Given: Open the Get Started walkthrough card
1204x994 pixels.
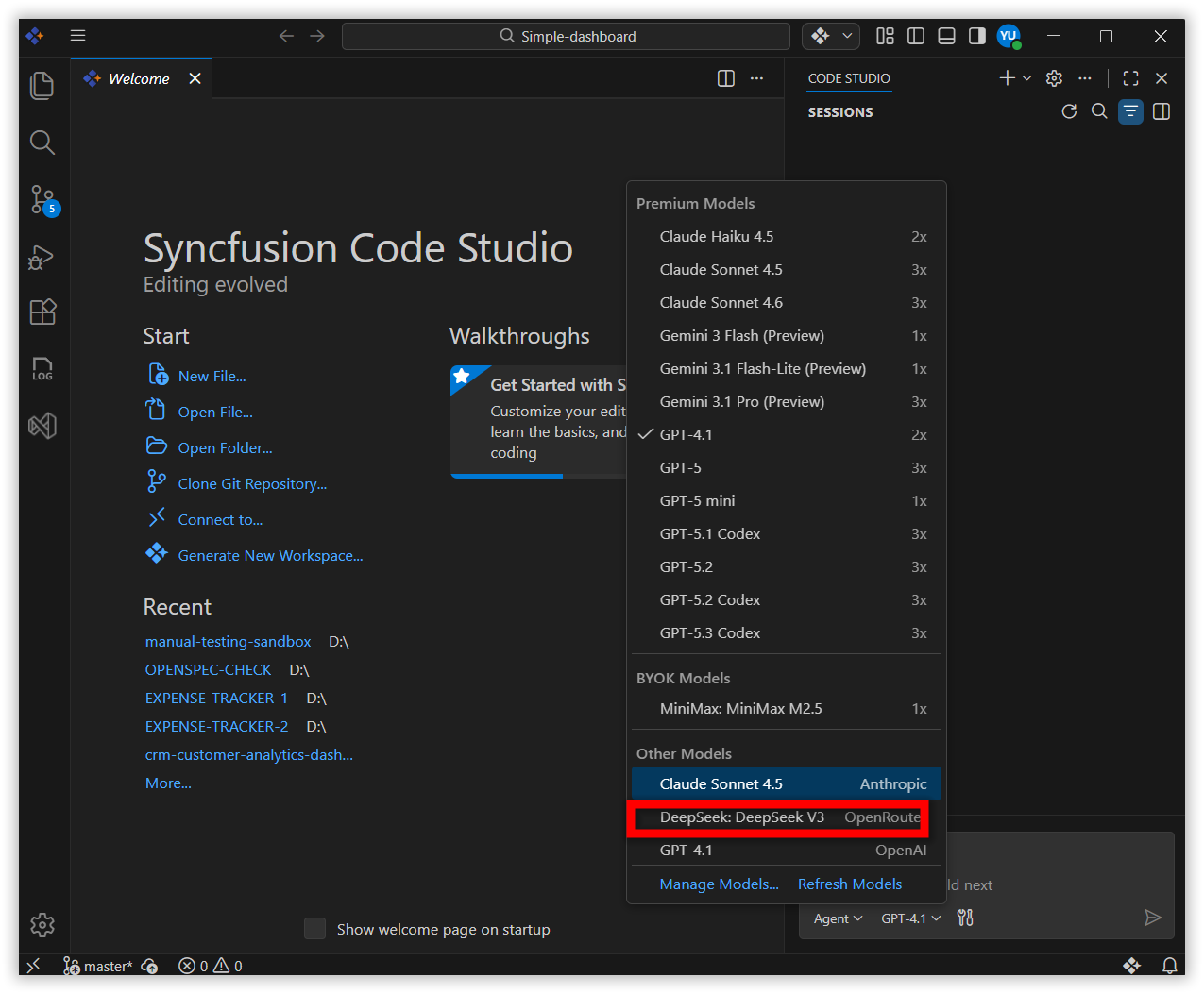Looking at the screenshot, I should [538, 422].
